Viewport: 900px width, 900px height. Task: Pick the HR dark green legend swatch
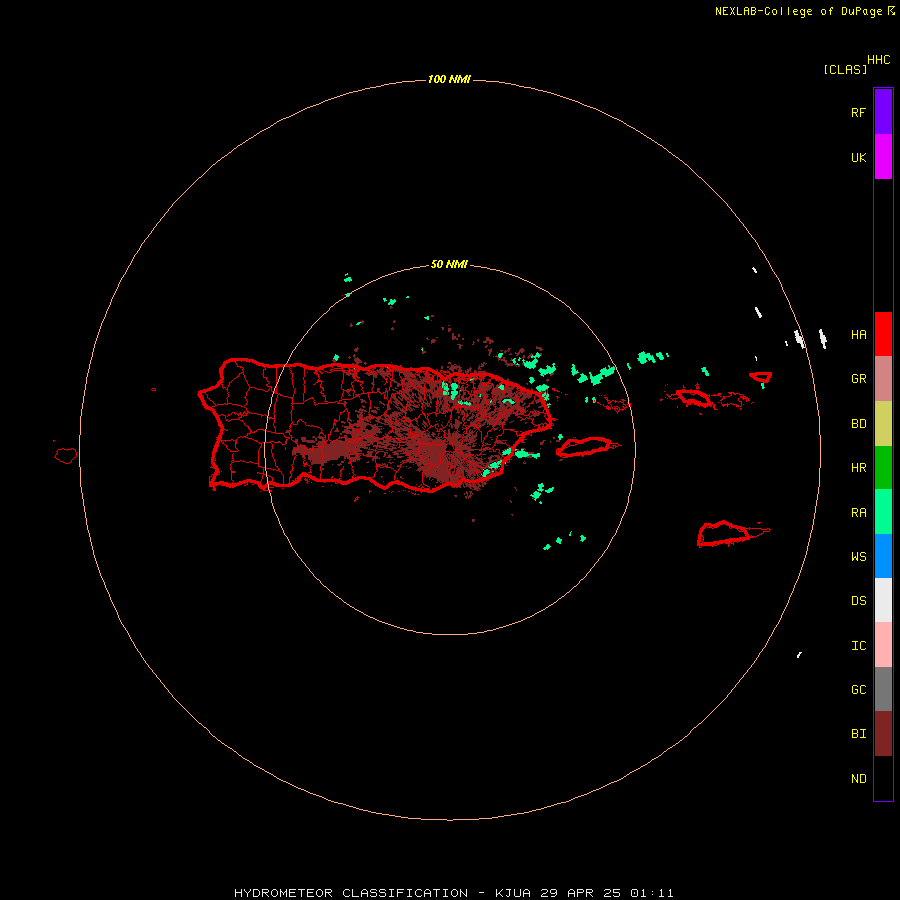(883, 468)
